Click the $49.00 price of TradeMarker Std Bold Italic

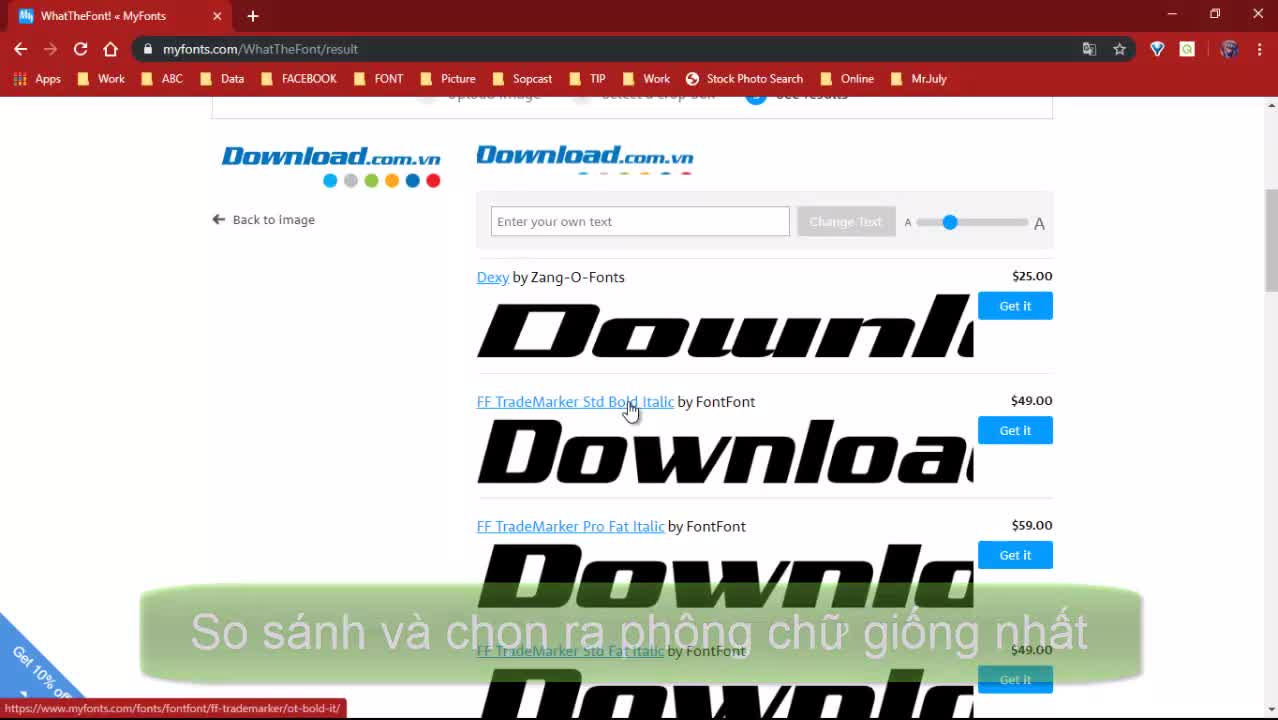(x=1031, y=401)
